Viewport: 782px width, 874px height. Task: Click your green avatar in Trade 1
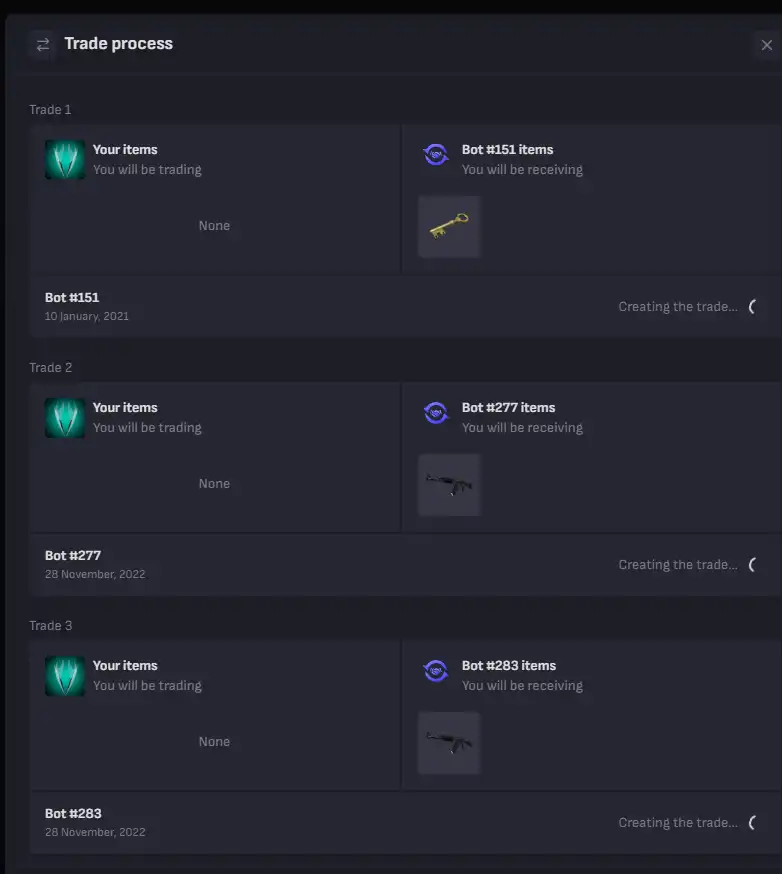coord(65,159)
